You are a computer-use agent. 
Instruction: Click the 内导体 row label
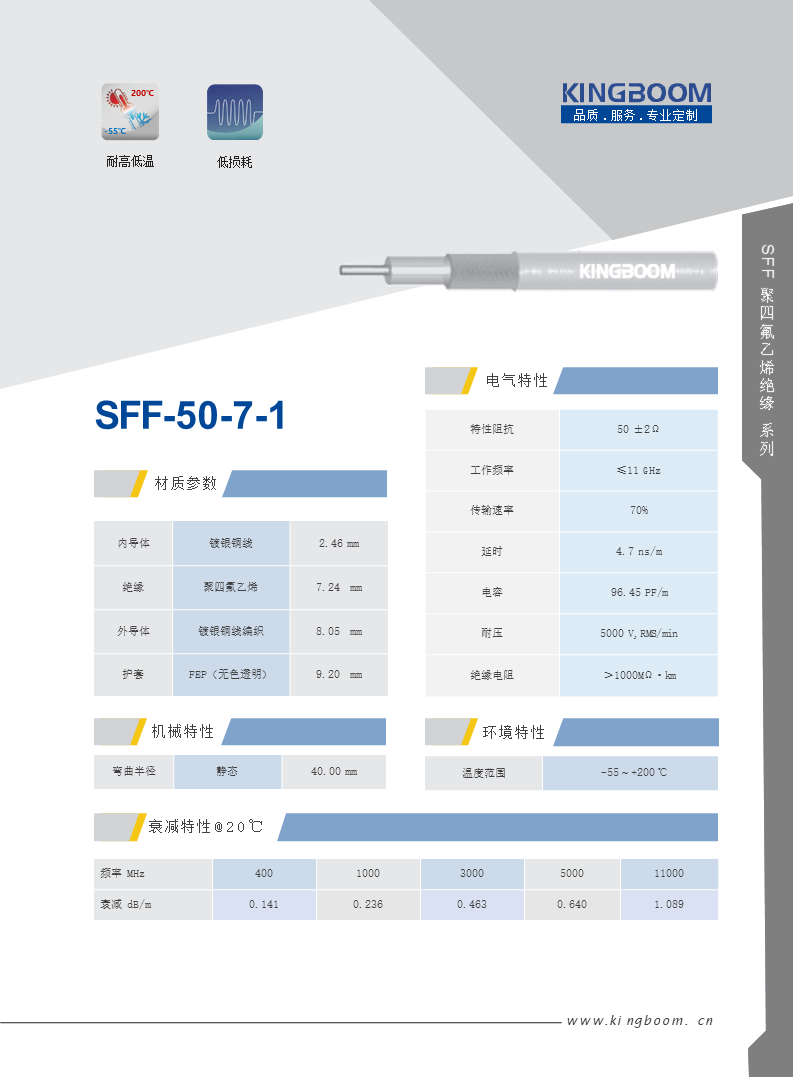(x=133, y=543)
